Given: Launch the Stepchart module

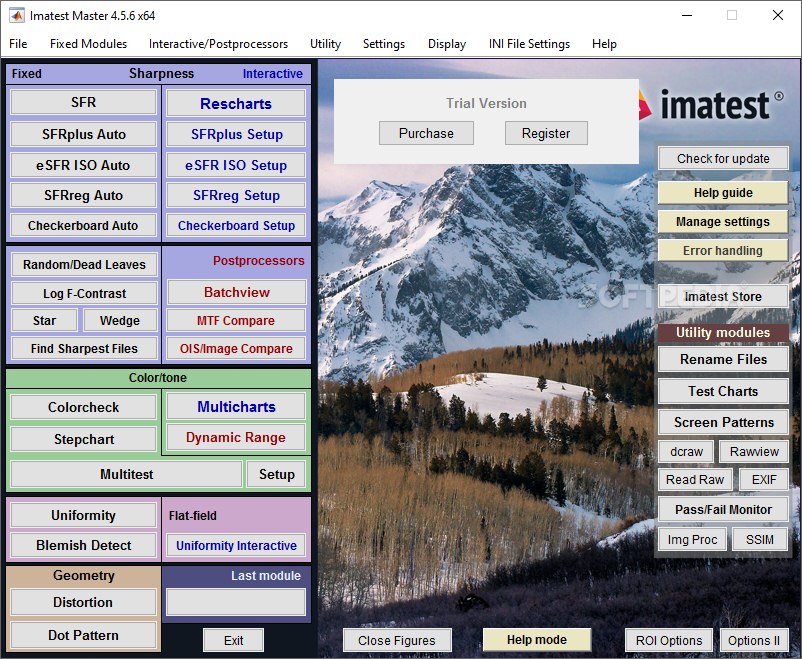Looking at the screenshot, I should 83,439.
